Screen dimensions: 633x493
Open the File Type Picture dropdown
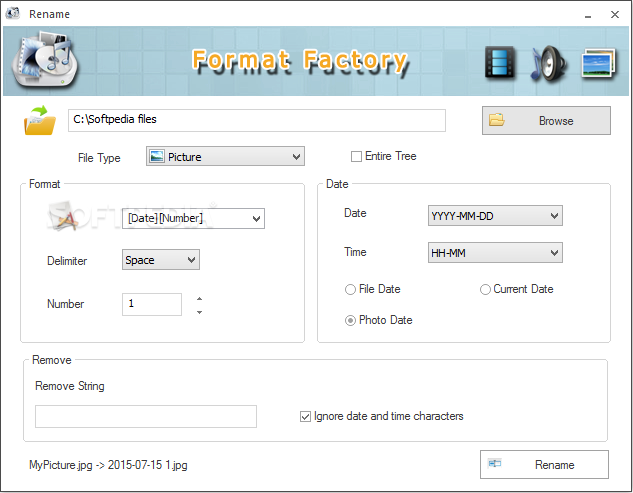(225, 156)
